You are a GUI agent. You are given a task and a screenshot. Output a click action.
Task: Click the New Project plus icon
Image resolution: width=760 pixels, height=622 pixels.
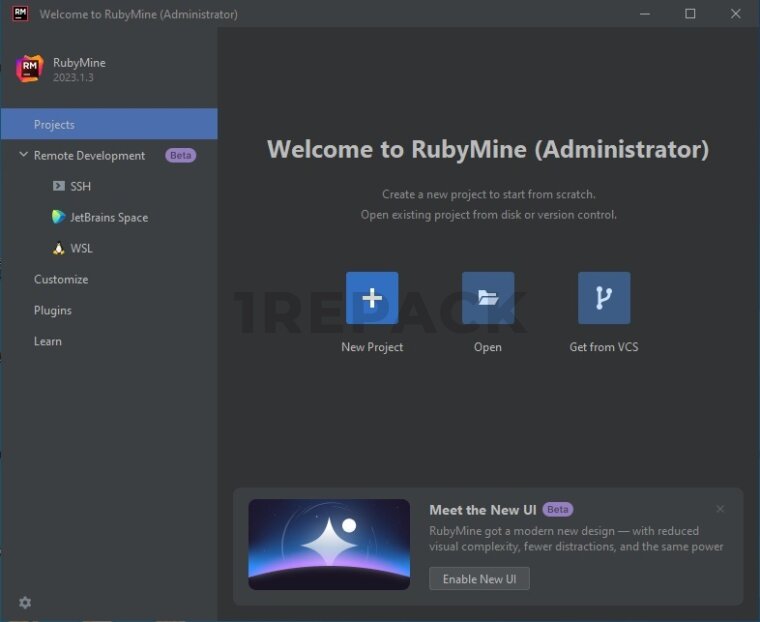tap(372, 298)
